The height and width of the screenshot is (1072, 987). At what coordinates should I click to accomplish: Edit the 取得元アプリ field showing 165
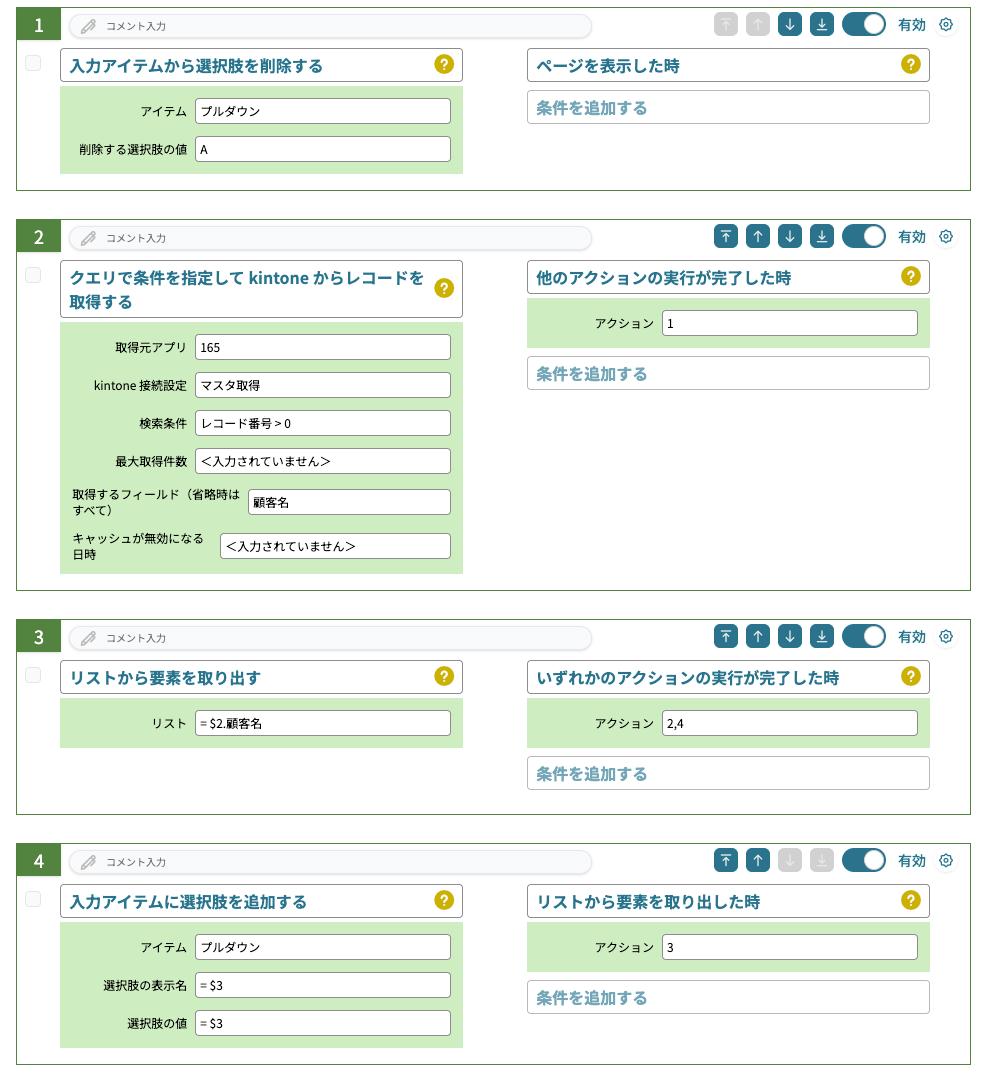323,347
